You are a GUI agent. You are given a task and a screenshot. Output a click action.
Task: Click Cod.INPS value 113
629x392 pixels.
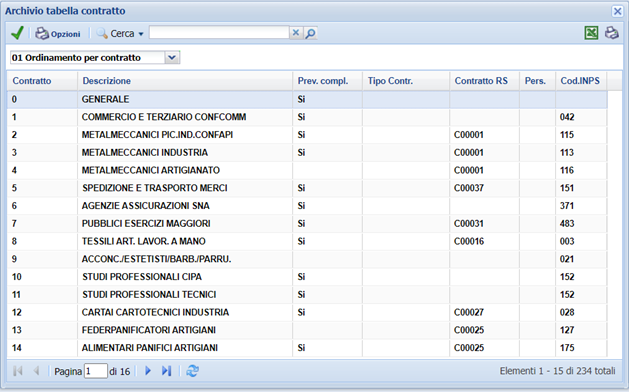567,152
